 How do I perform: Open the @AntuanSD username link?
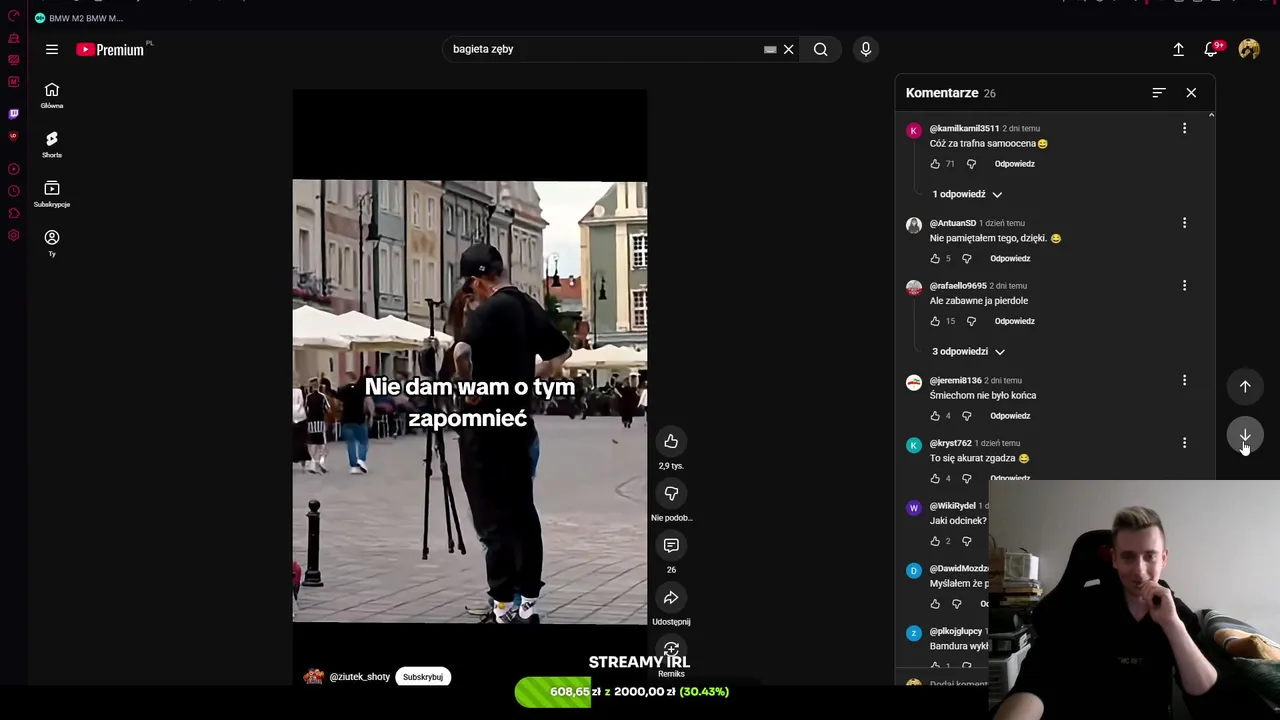coord(952,223)
